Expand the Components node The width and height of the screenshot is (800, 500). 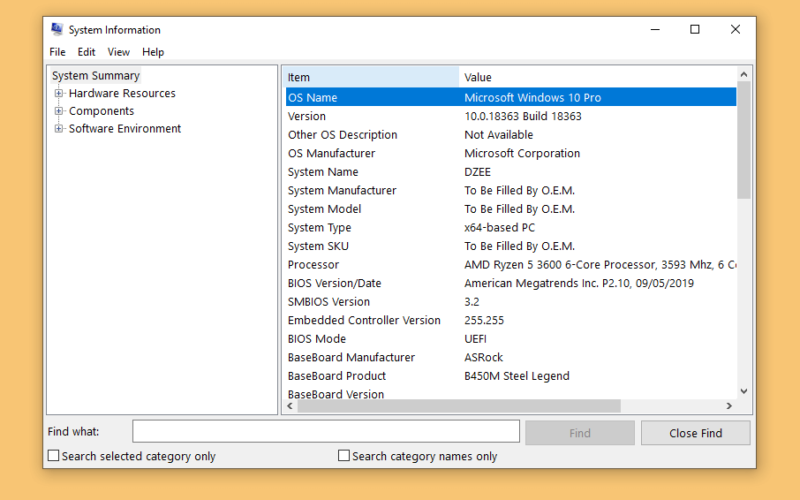tap(59, 111)
